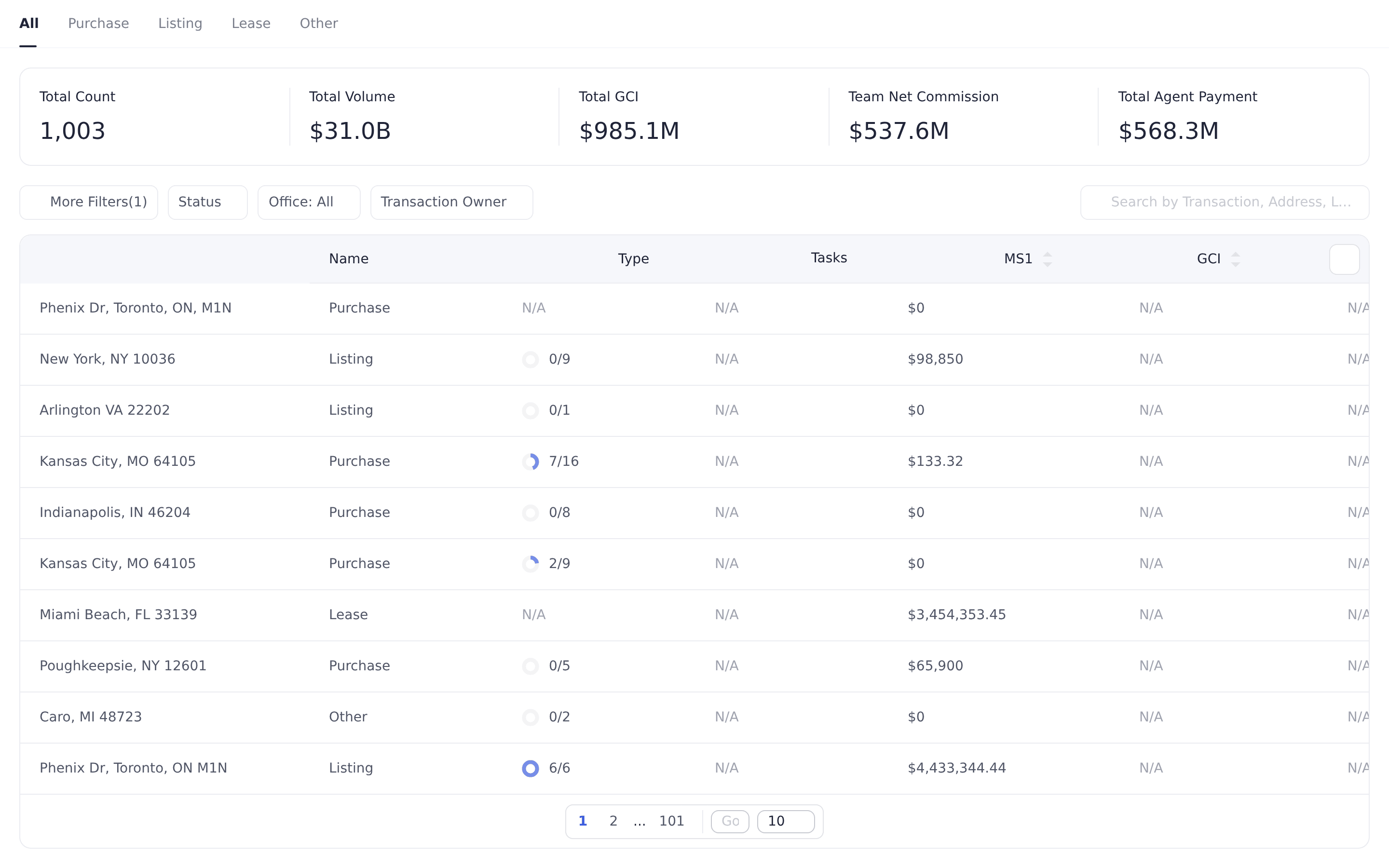Open the Status filter dropdown
This screenshot has height=868, width=1389.
pyautogui.click(x=208, y=202)
